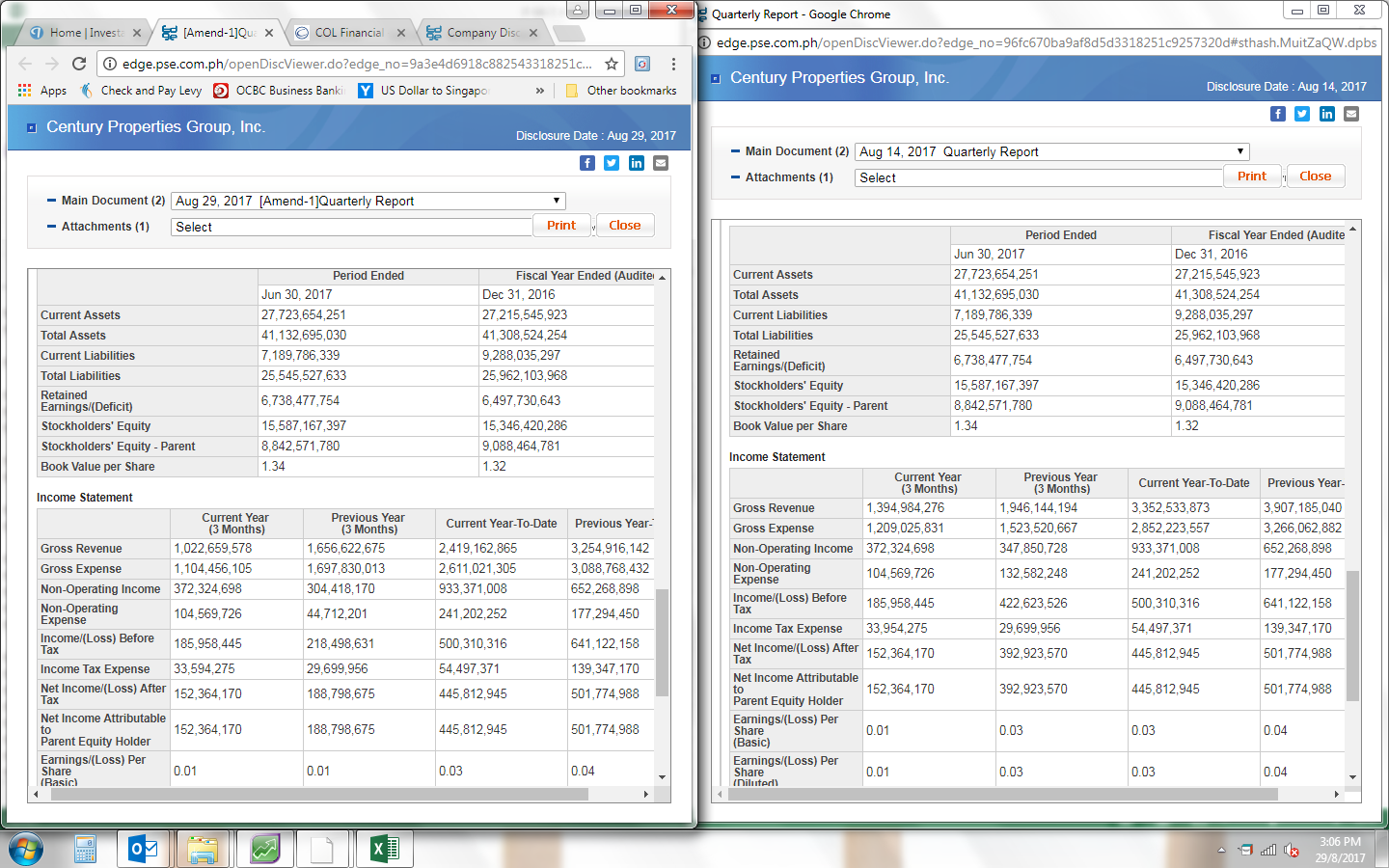Click address bar in left Chrome window
Image resolution: width=1389 pixels, height=868 pixels.
[357, 64]
